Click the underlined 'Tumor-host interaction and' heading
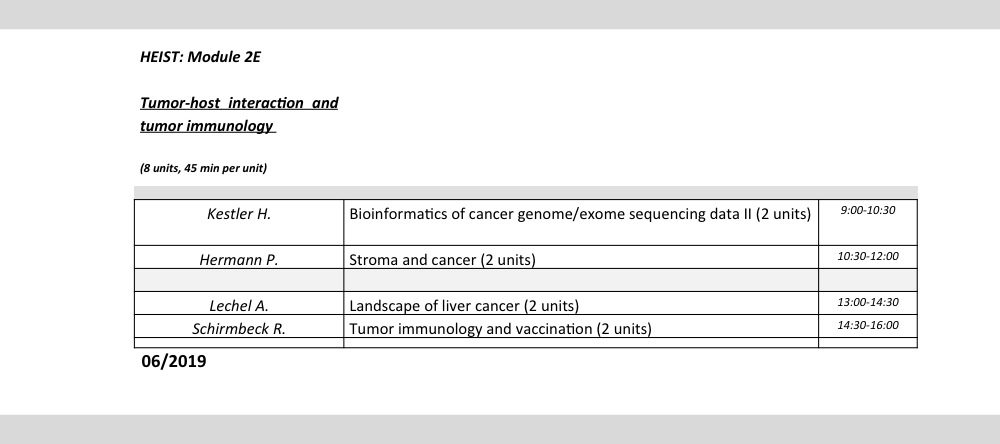 point(239,103)
